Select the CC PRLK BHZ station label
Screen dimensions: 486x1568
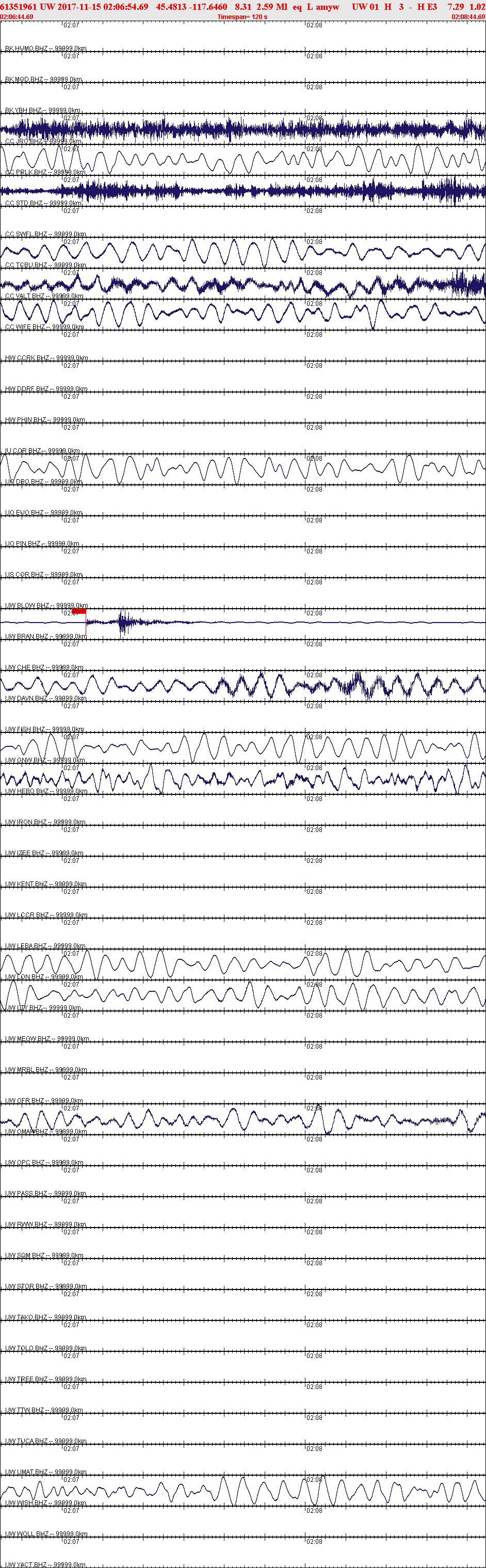coord(45,173)
